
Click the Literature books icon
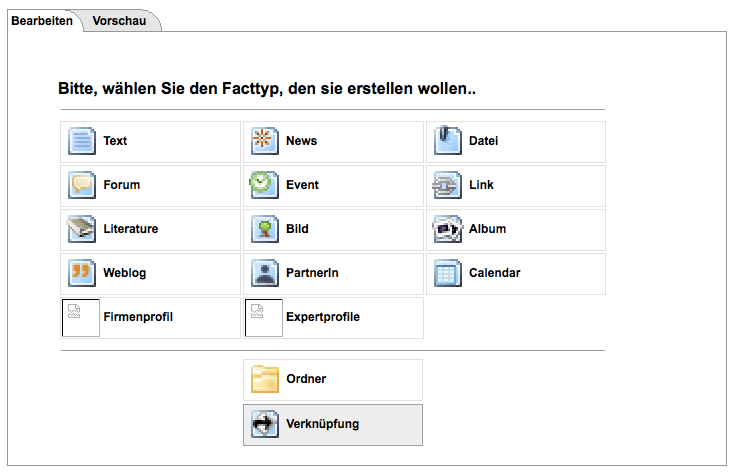click(81, 230)
